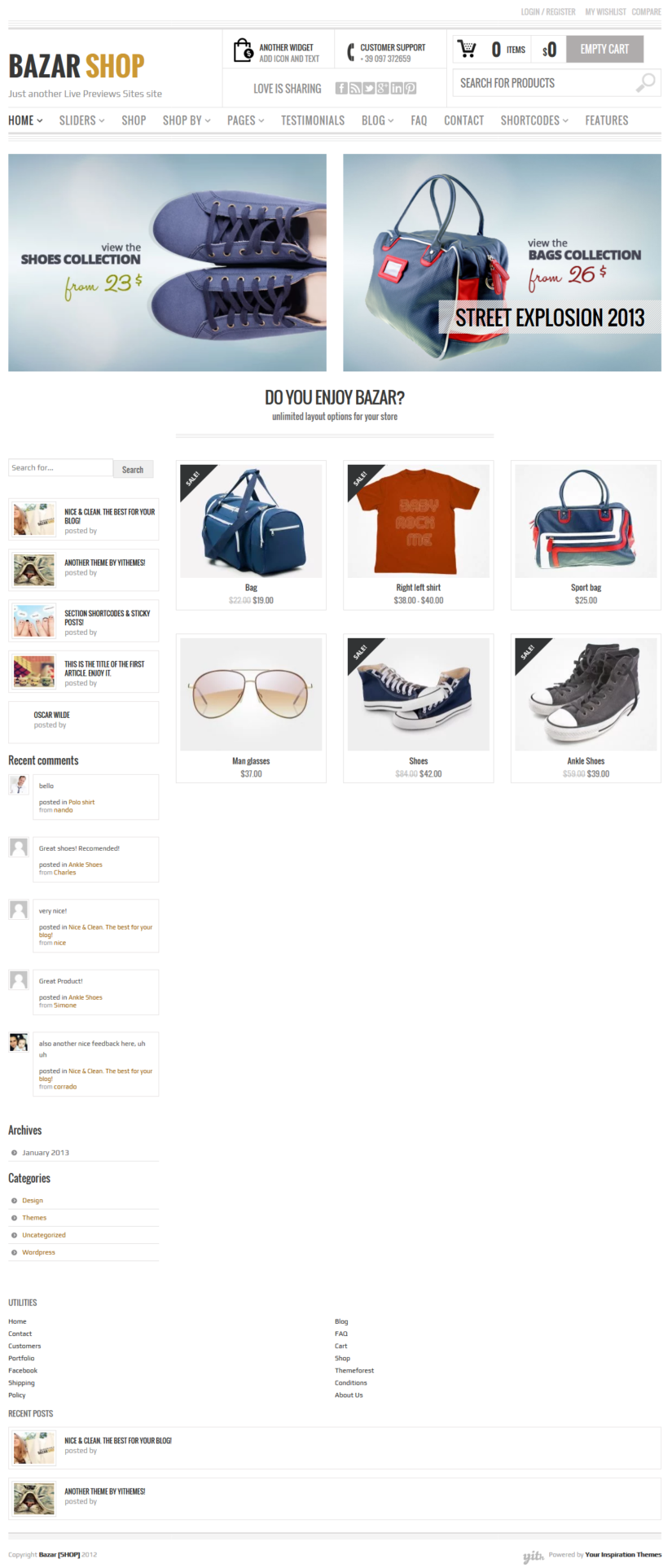Viewport: 672px width, 1568px height.
Task: Go to the Contact menu item
Action: tap(463, 120)
